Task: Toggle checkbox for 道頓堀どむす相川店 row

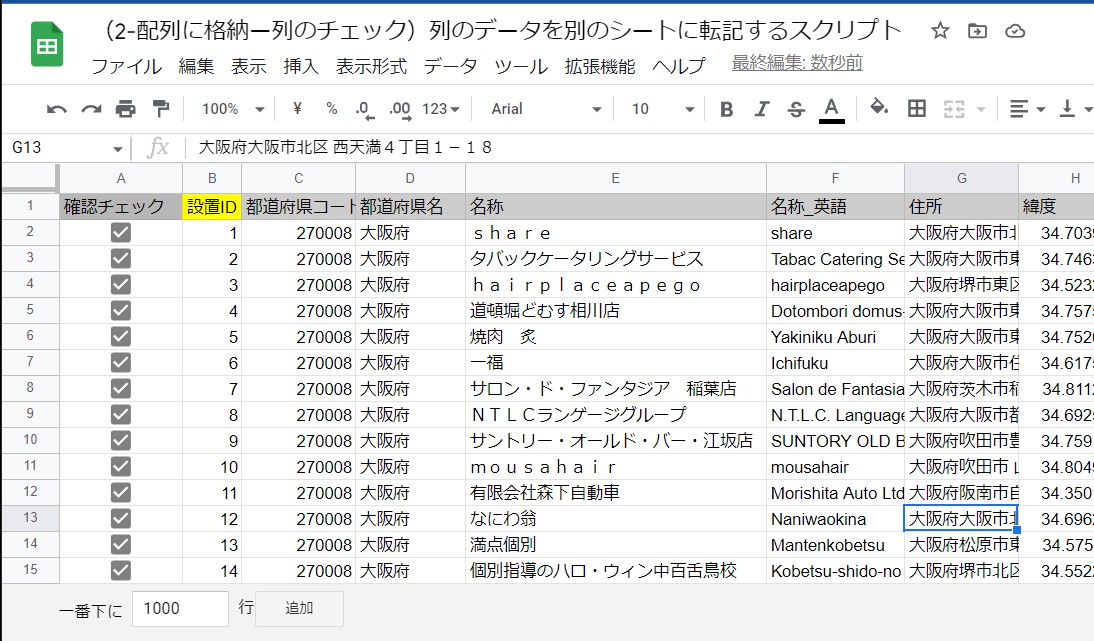Action: point(121,310)
